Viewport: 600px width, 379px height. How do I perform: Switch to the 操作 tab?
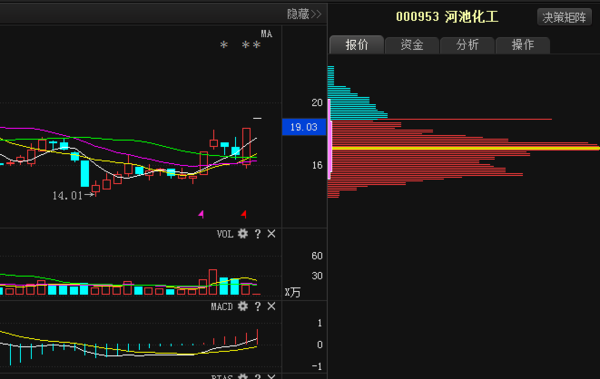[x=523, y=45]
